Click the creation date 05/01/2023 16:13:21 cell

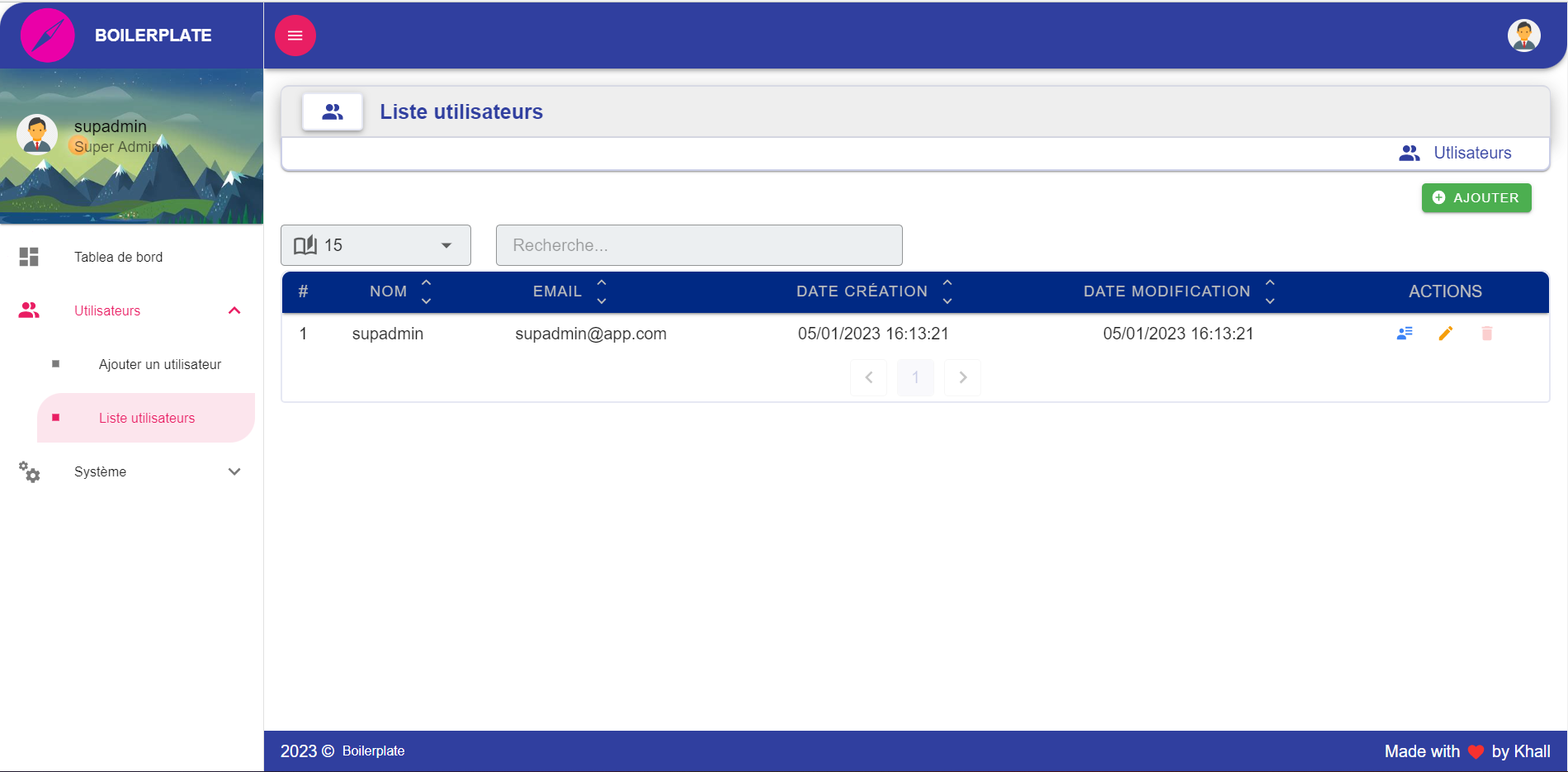coord(873,334)
